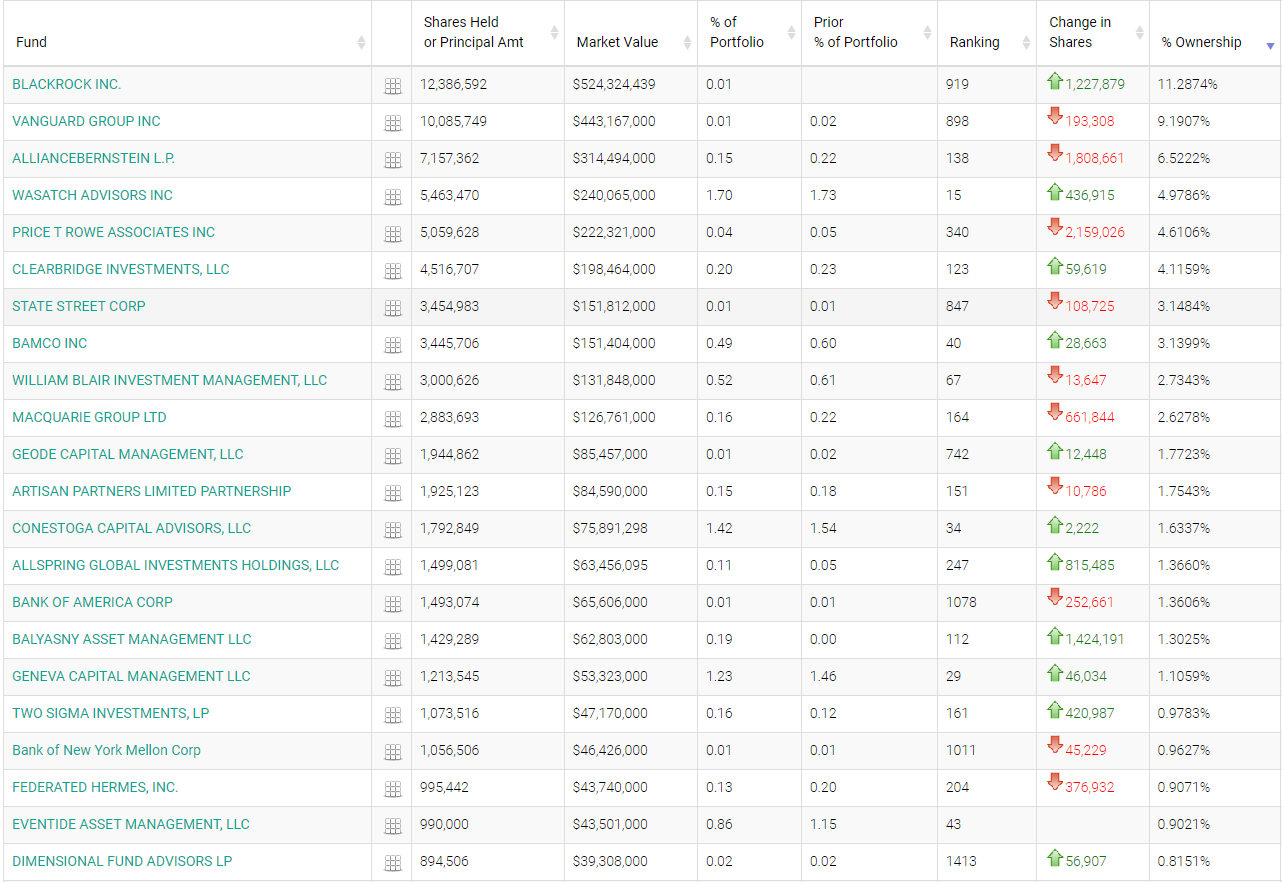Open CLEARBRIDGE INVESTMENTS, LLC link
This screenshot has width=1282, height=882.
pyautogui.click(x=121, y=269)
